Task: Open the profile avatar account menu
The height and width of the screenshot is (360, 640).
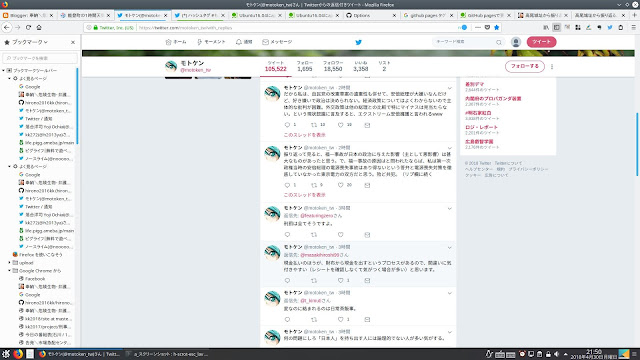Action: (516, 42)
